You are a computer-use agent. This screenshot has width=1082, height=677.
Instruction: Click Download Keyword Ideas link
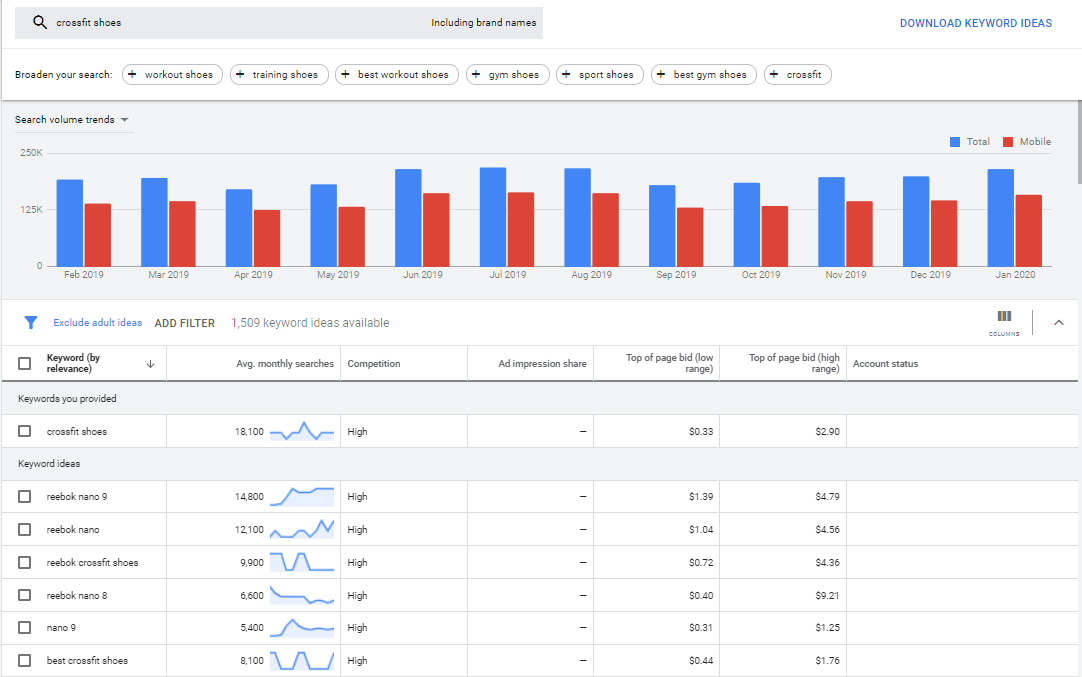coord(975,23)
